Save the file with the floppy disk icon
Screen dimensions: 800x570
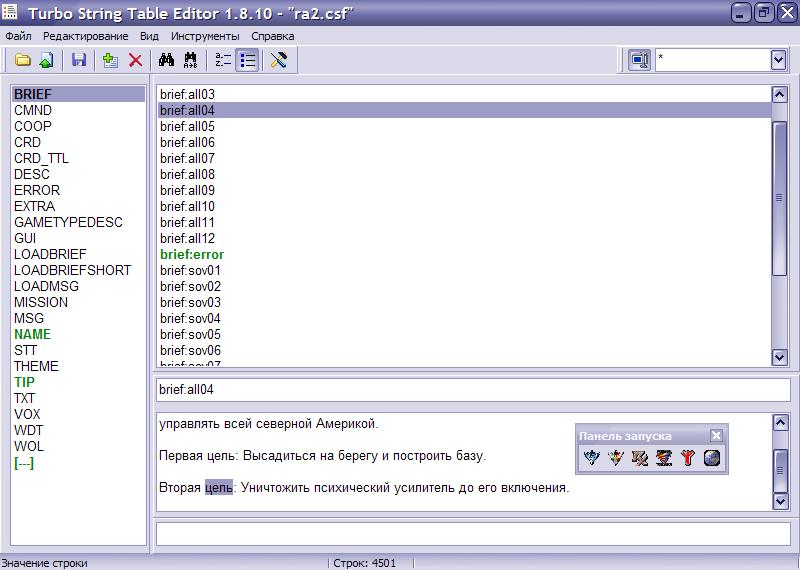click(x=79, y=60)
